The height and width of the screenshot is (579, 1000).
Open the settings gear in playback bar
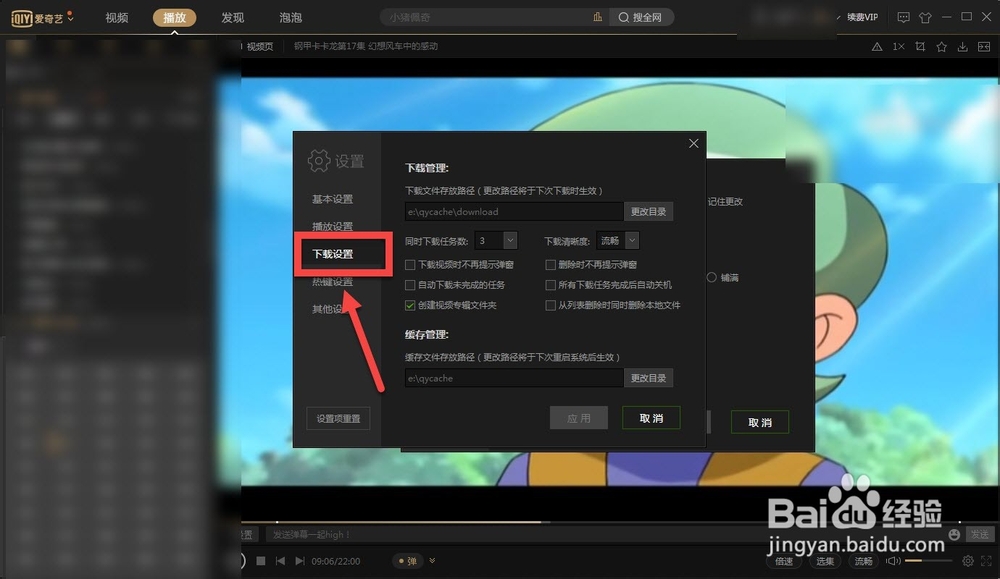(966, 561)
